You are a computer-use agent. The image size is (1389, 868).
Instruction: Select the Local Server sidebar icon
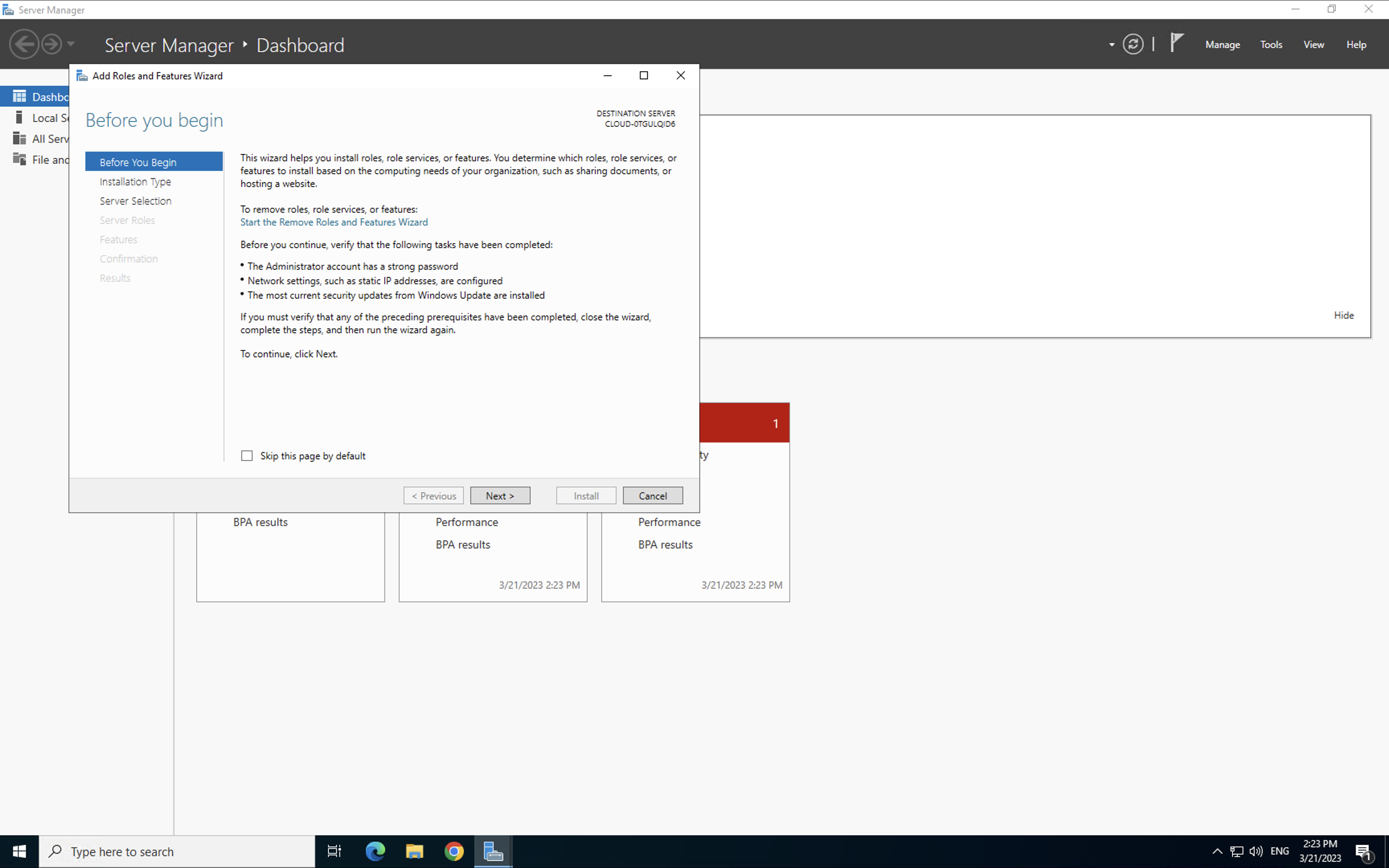point(20,117)
